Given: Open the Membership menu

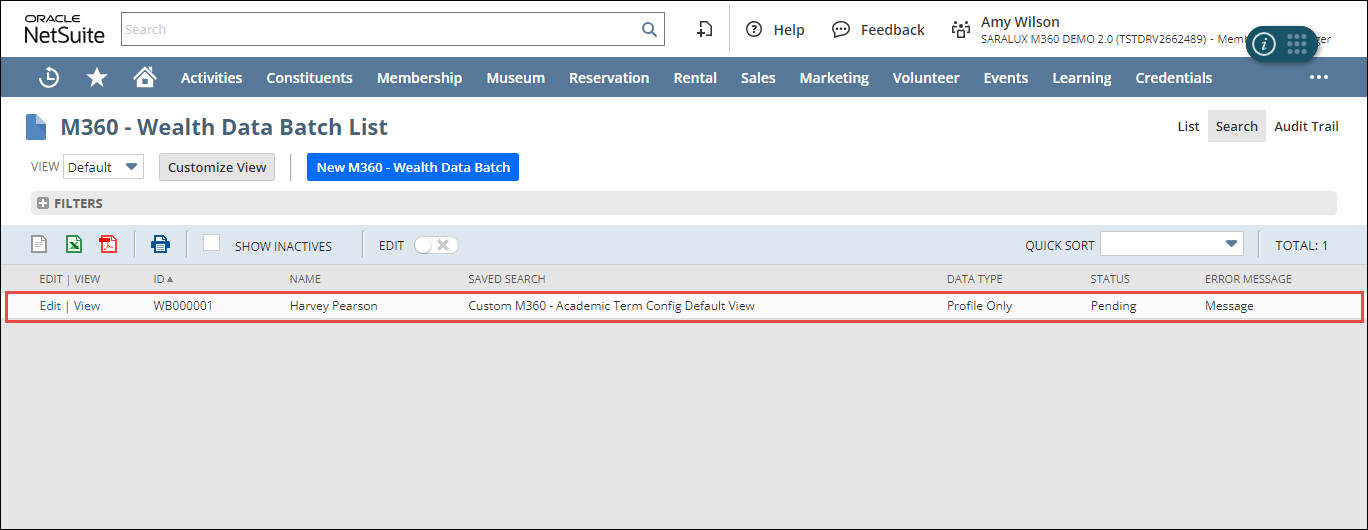Looking at the screenshot, I should coord(419,78).
